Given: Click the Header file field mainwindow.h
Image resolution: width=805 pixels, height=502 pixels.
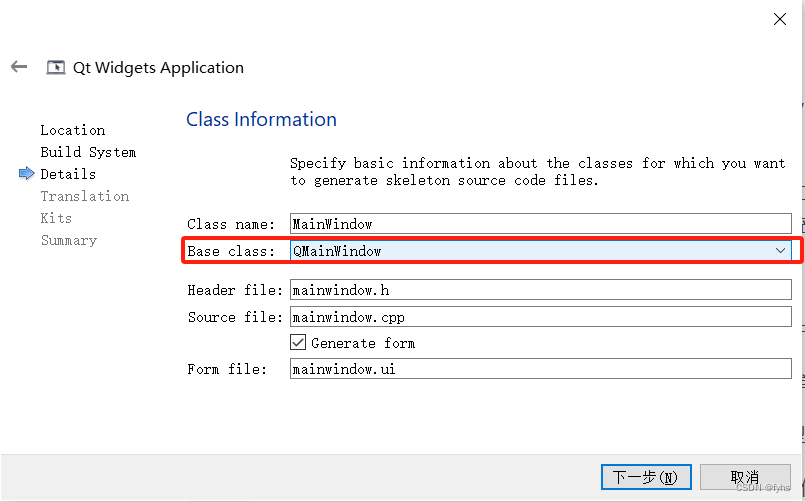Looking at the screenshot, I should [540, 289].
